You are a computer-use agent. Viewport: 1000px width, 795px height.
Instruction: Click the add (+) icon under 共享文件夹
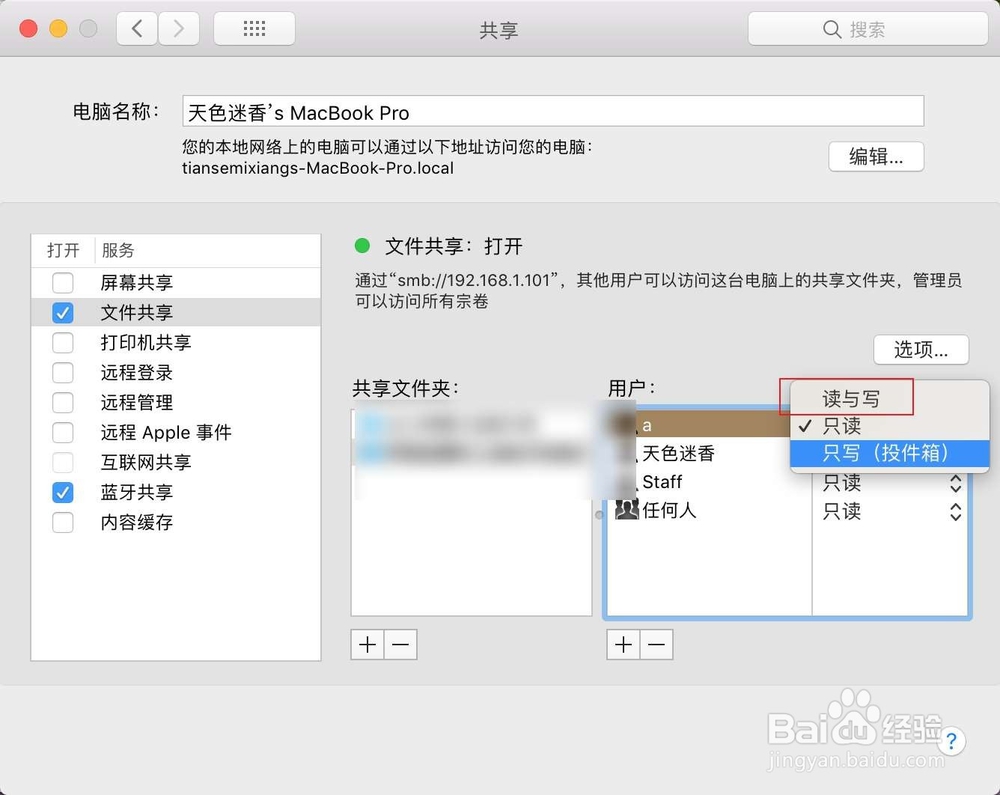pos(366,644)
